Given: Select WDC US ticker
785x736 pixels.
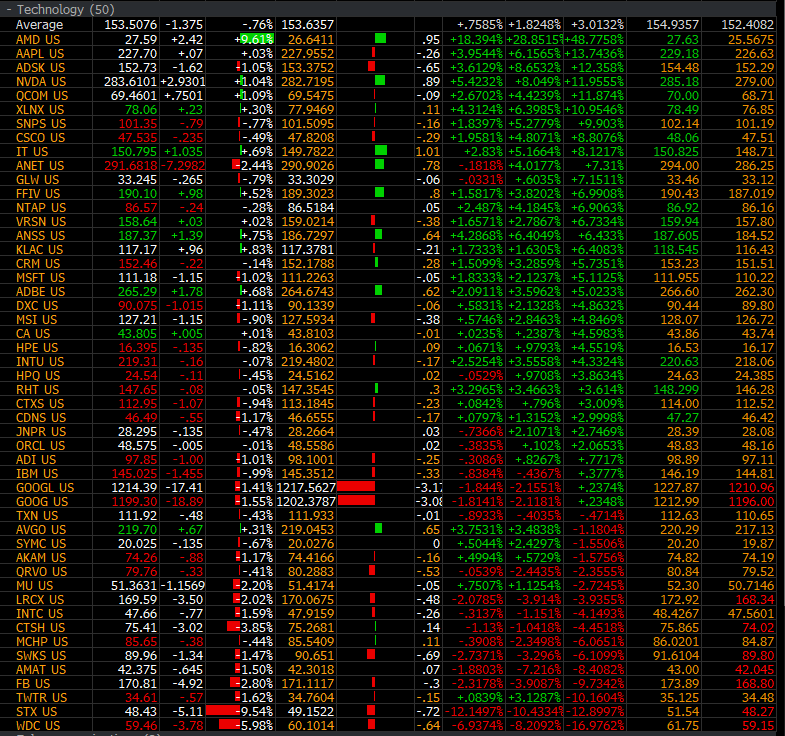Looking at the screenshot, I should pyautogui.click(x=38, y=726).
